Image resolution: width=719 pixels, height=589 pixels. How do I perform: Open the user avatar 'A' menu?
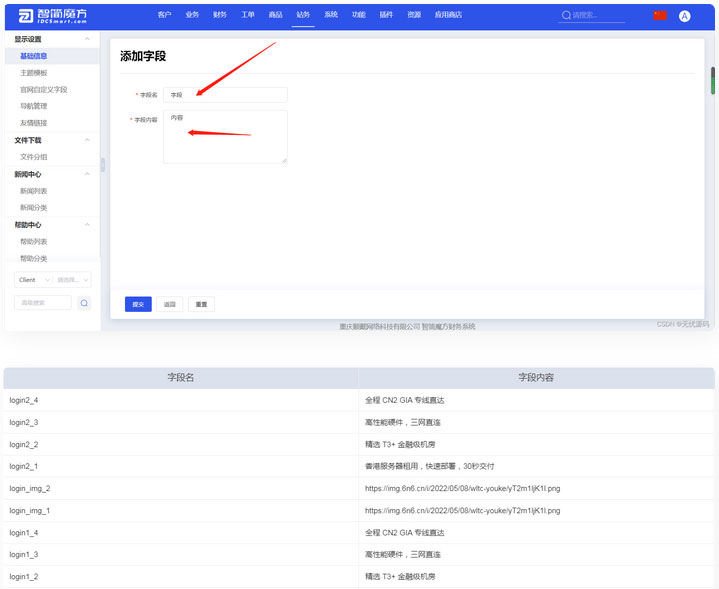684,16
